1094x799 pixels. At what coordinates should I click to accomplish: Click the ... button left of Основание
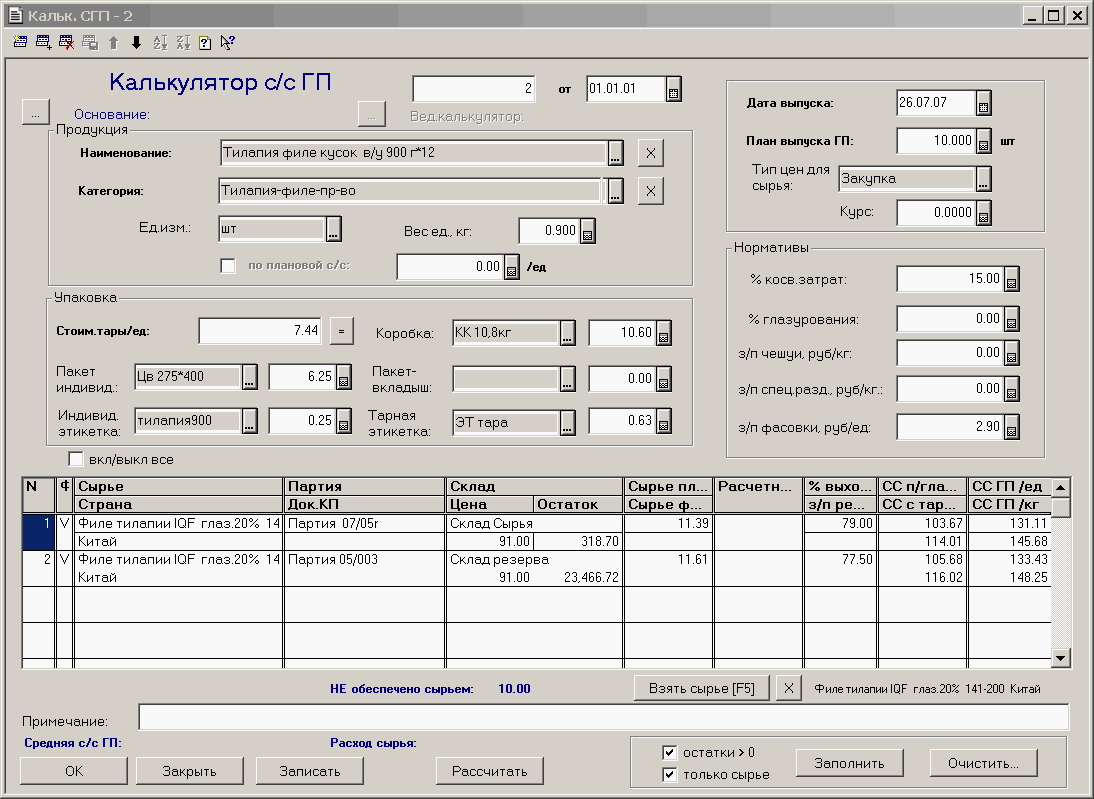(x=36, y=112)
